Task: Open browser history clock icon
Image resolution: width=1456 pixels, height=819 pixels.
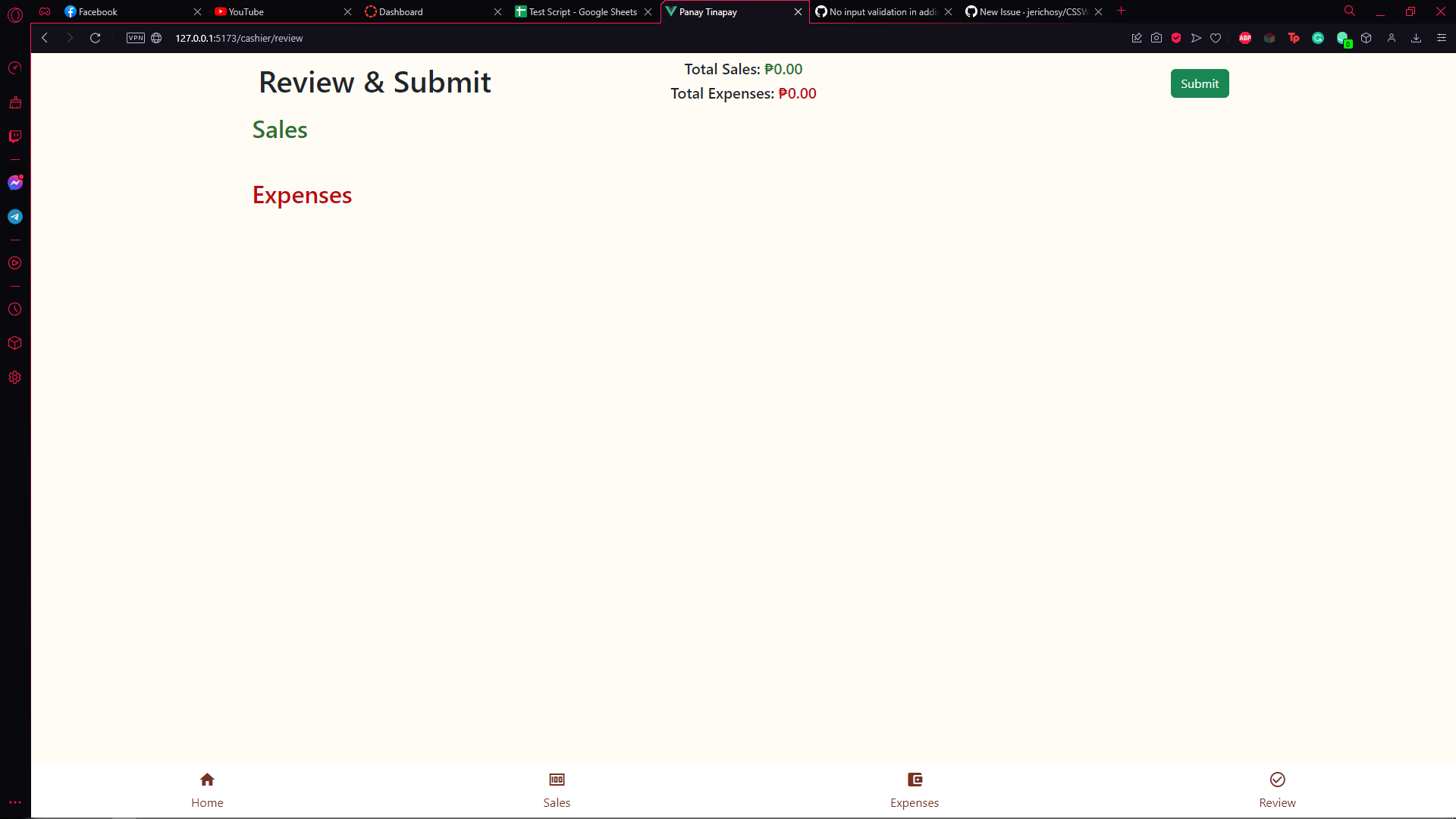Action: click(x=15, y=309)
